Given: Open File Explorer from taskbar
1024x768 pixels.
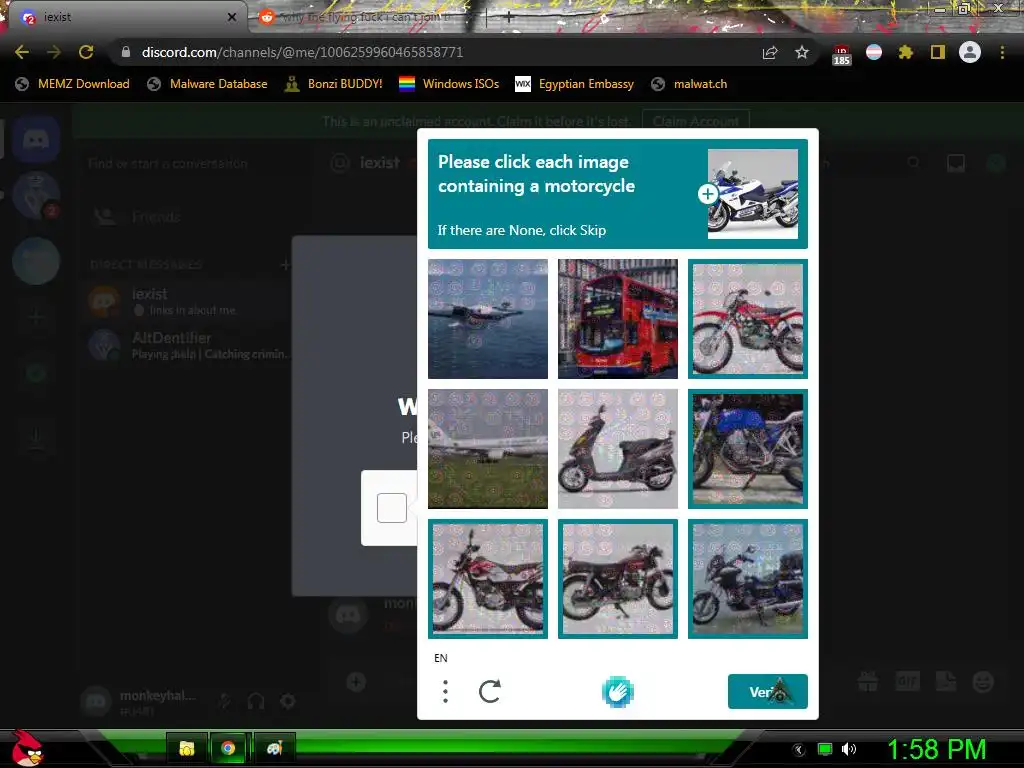Looking at the screenshot, I should [x=187, y=748].
